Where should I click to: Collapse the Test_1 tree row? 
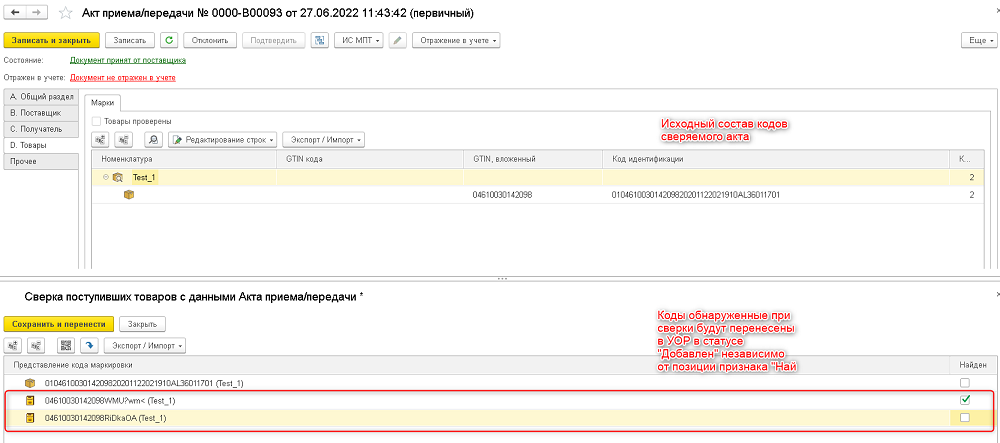[x=106, y=178]
